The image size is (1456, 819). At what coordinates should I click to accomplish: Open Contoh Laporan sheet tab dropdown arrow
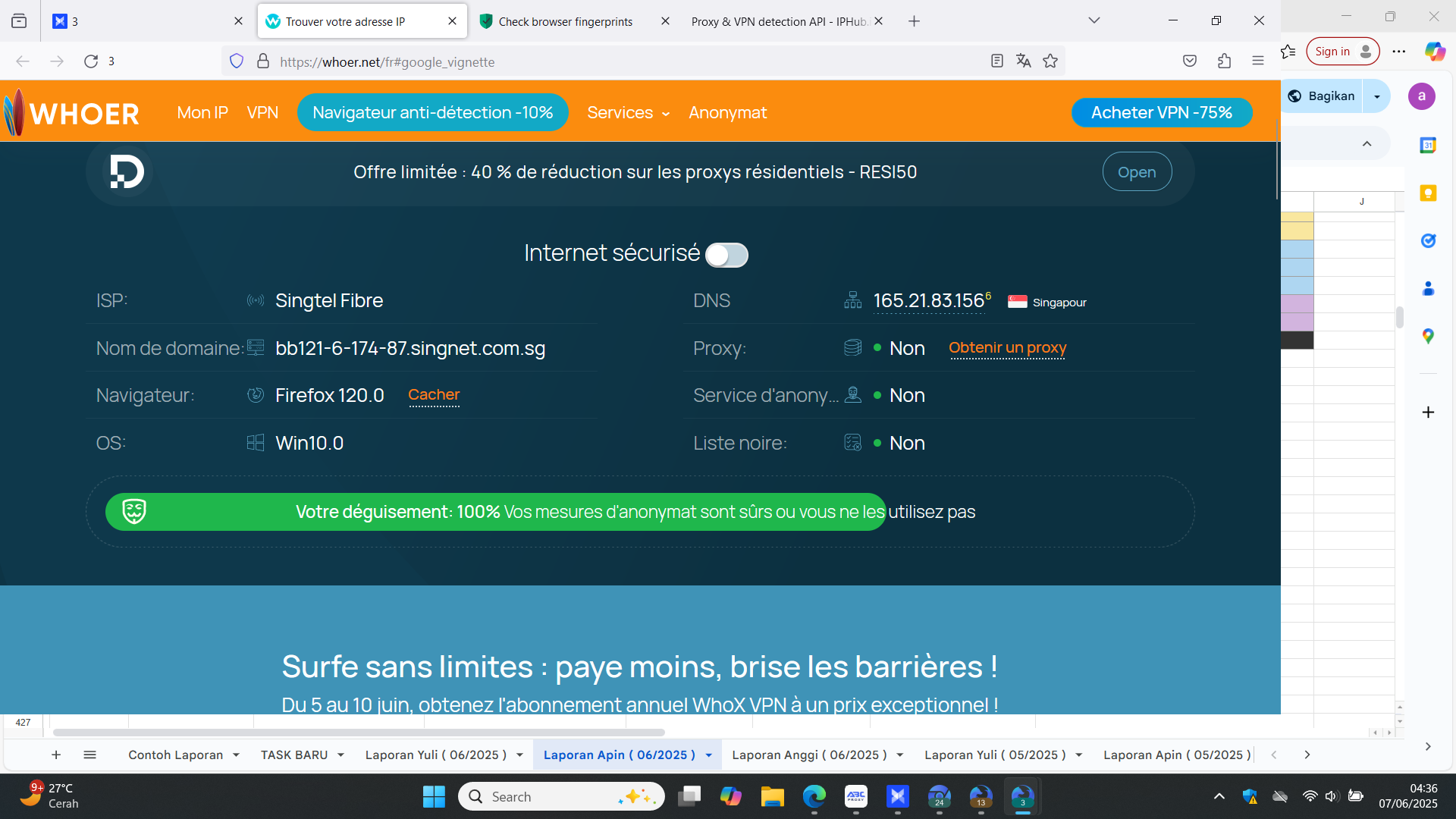(237, 755)
